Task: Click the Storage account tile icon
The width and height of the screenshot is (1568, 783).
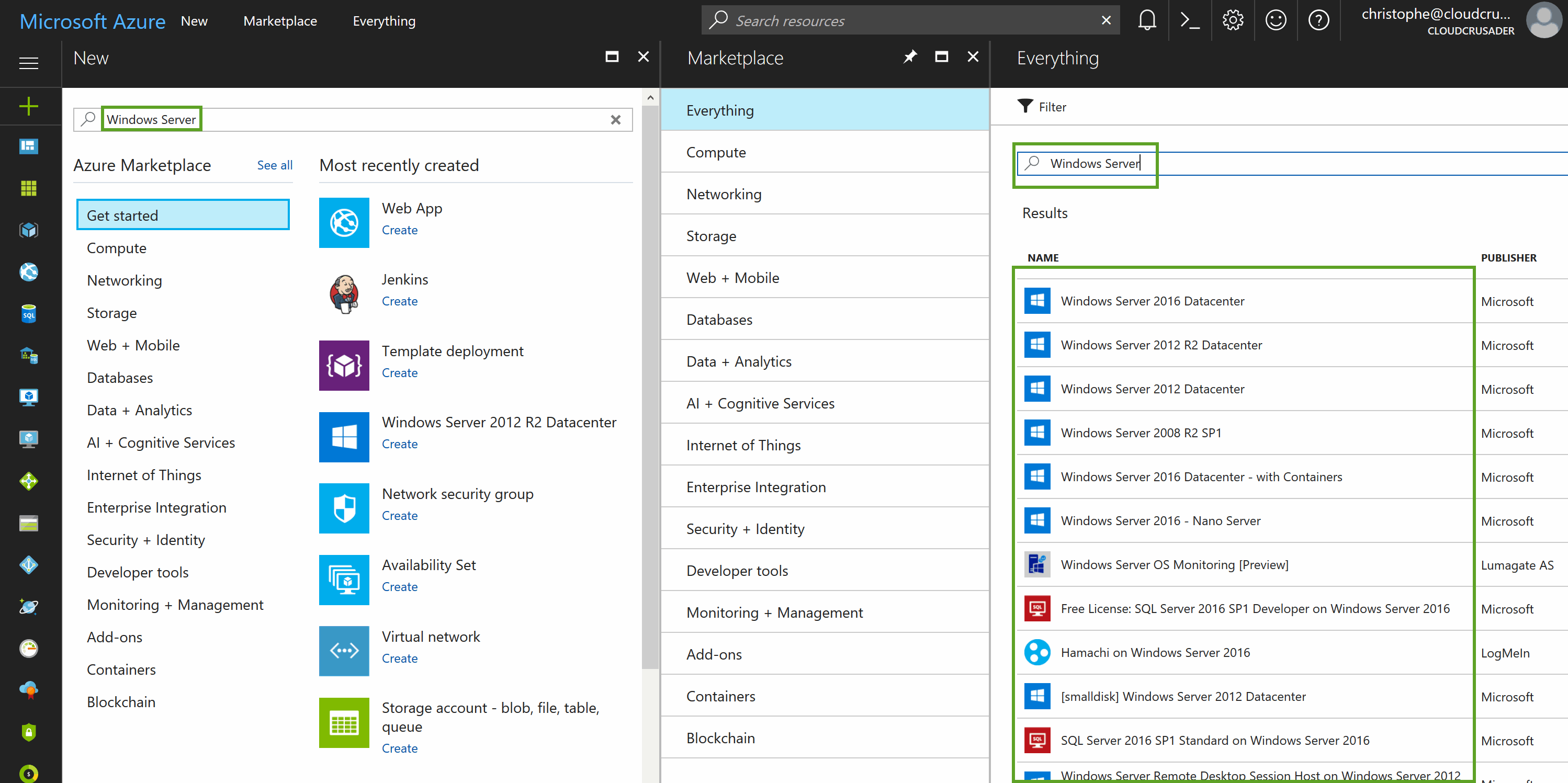Action: coord(344,722)
